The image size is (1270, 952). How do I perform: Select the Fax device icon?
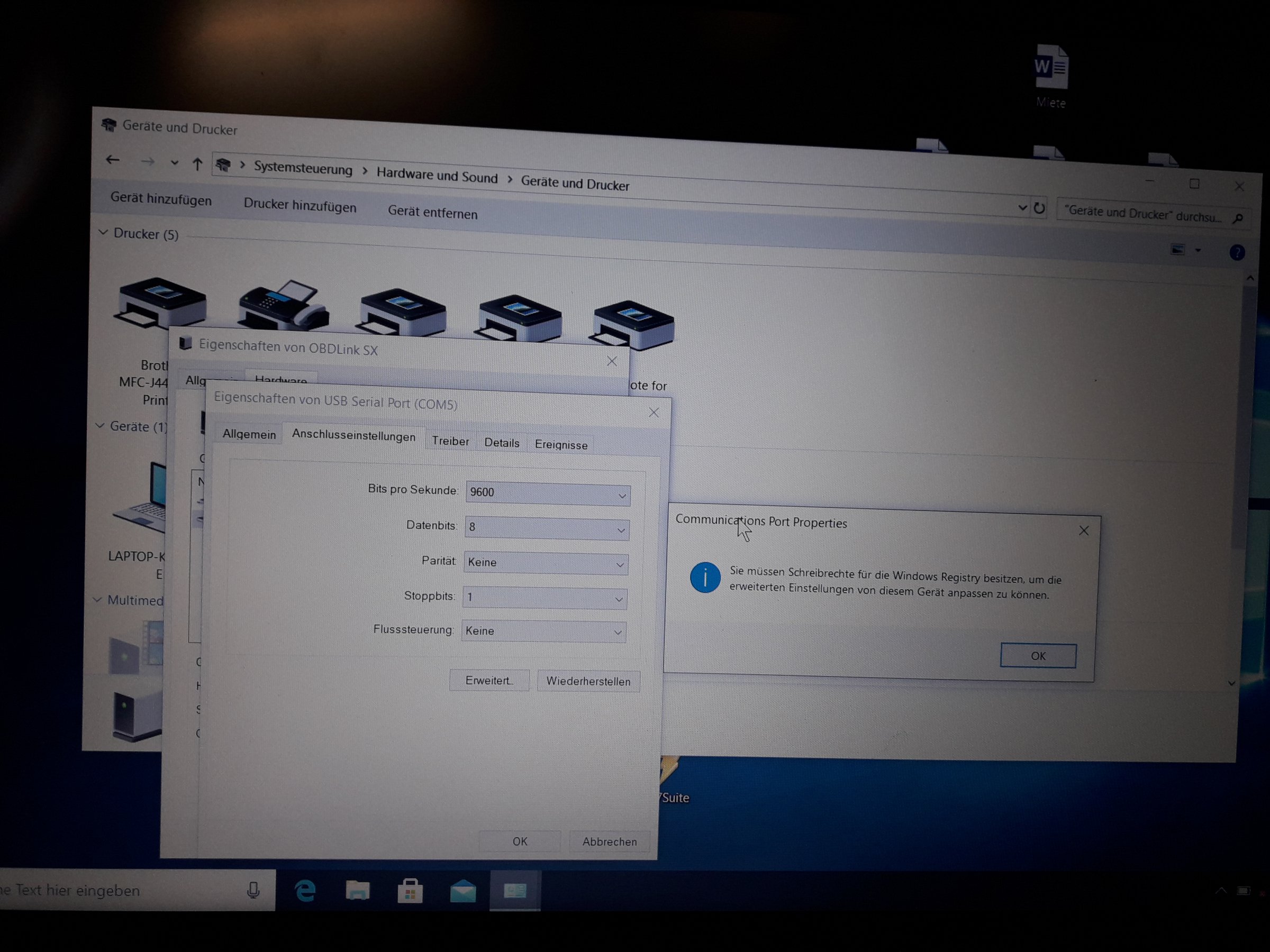[284, 306]
